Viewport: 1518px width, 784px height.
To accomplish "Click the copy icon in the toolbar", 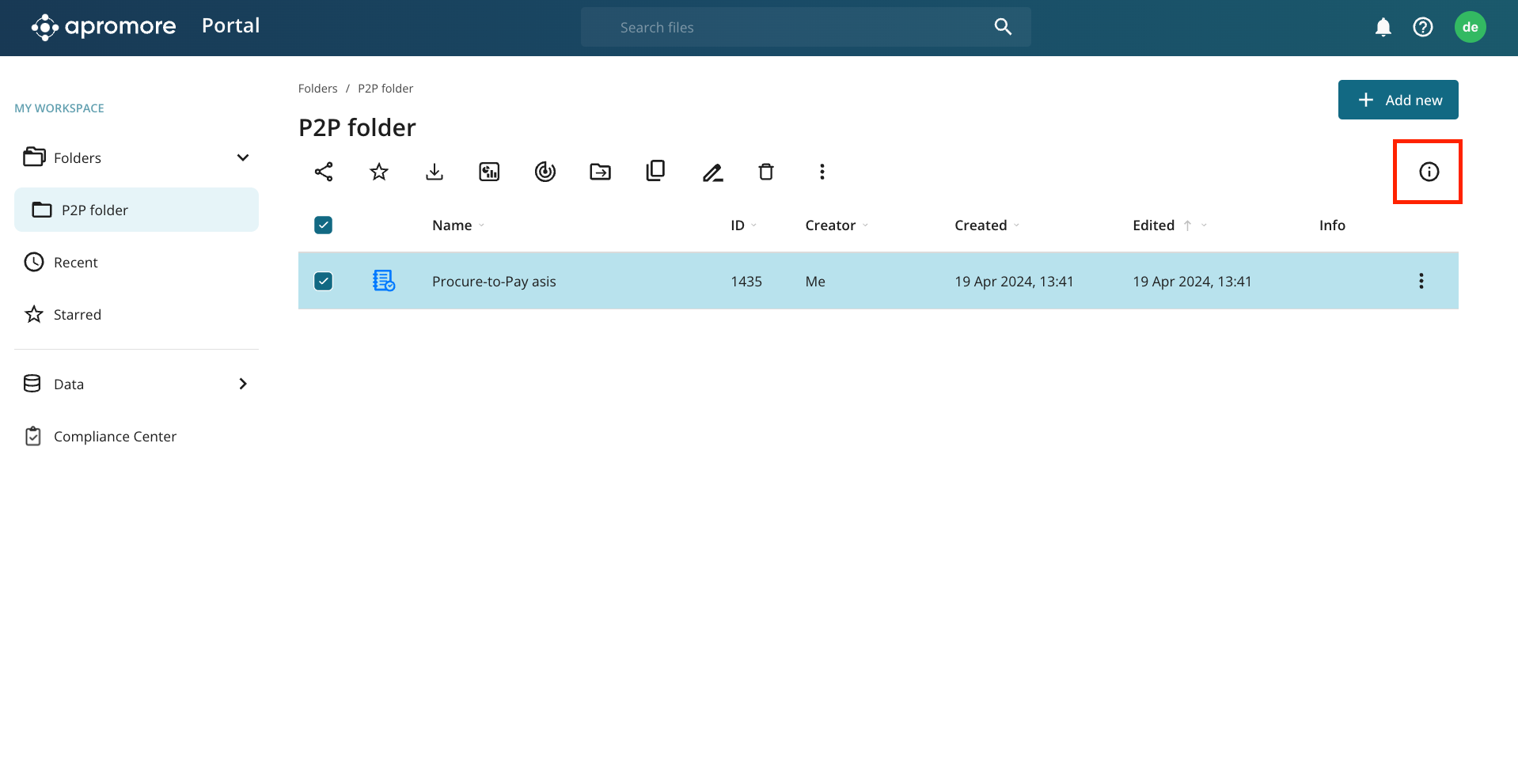I will (655, 171).
